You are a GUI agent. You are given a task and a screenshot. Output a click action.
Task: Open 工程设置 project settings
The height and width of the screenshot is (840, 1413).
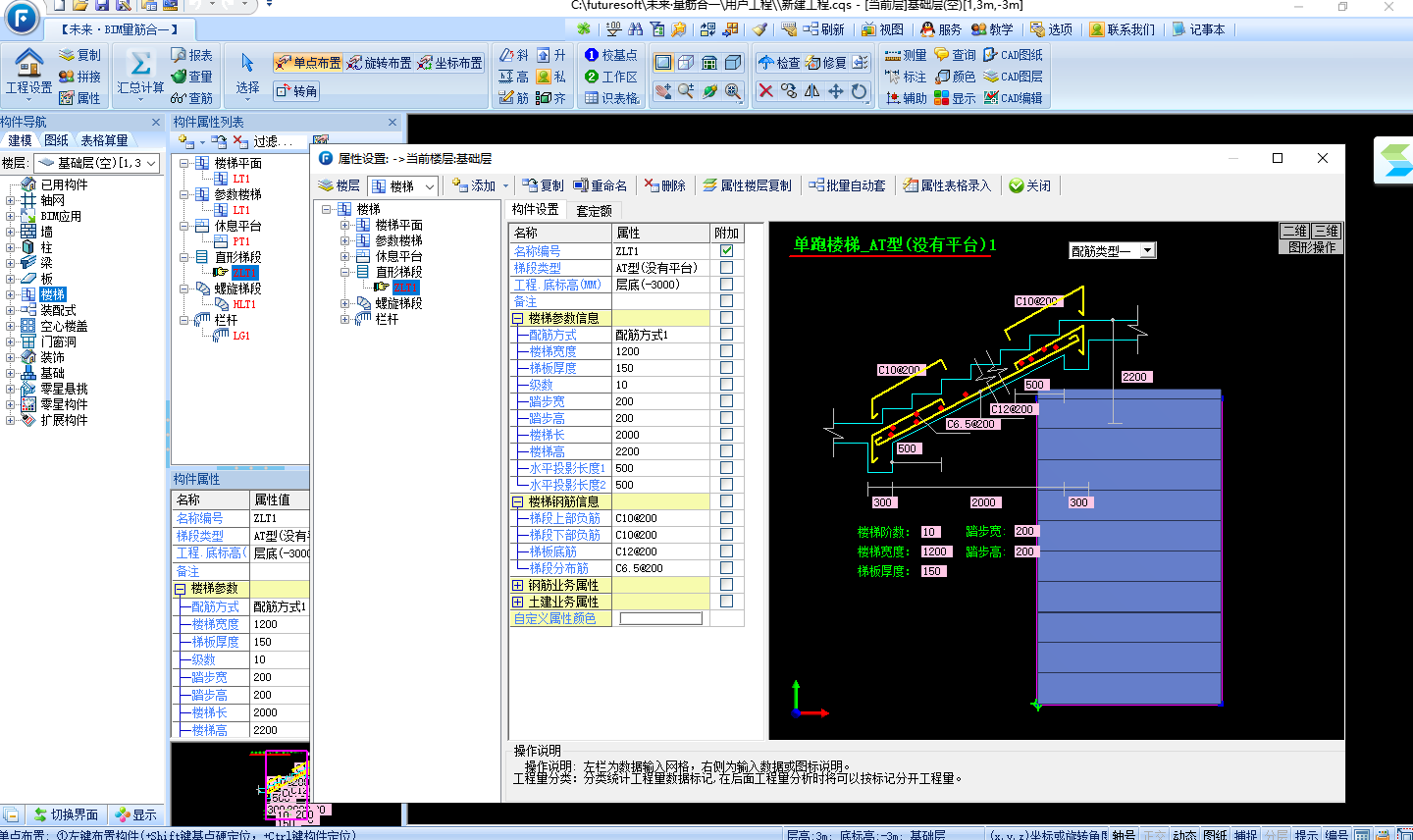pyautogui.click(x=28, y=74)
